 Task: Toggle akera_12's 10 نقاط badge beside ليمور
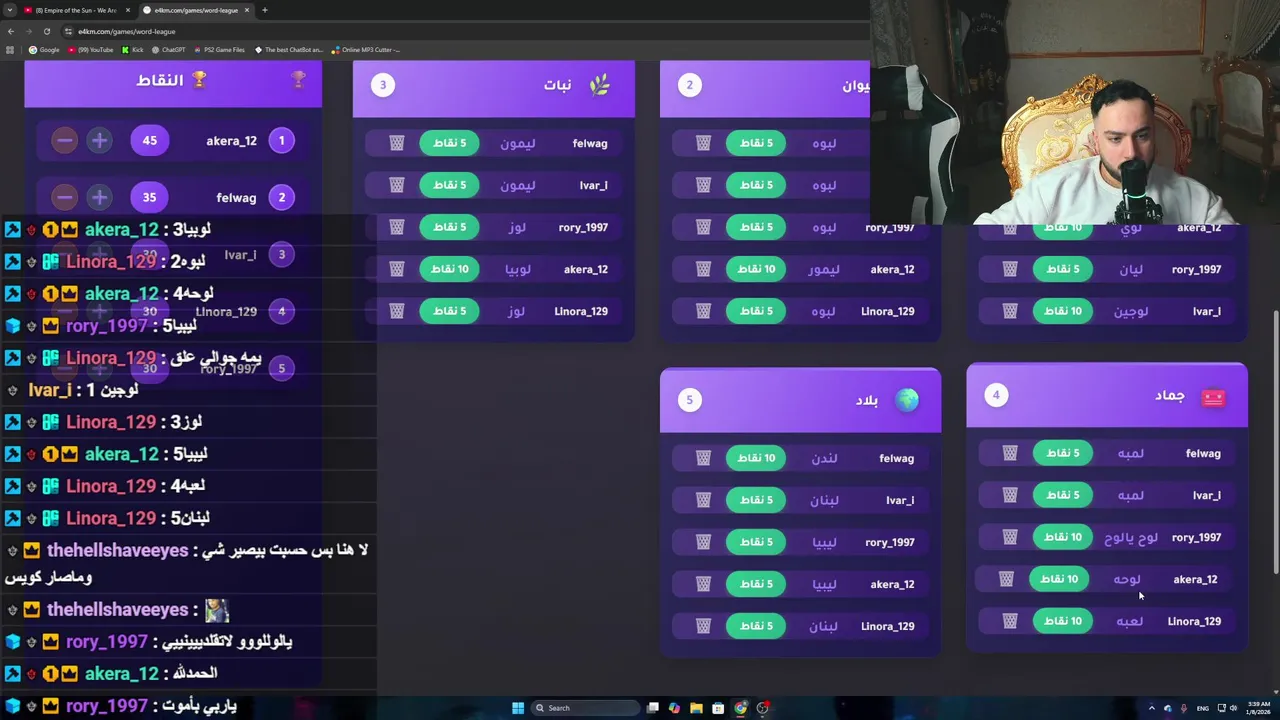click(x=756, y=269)
